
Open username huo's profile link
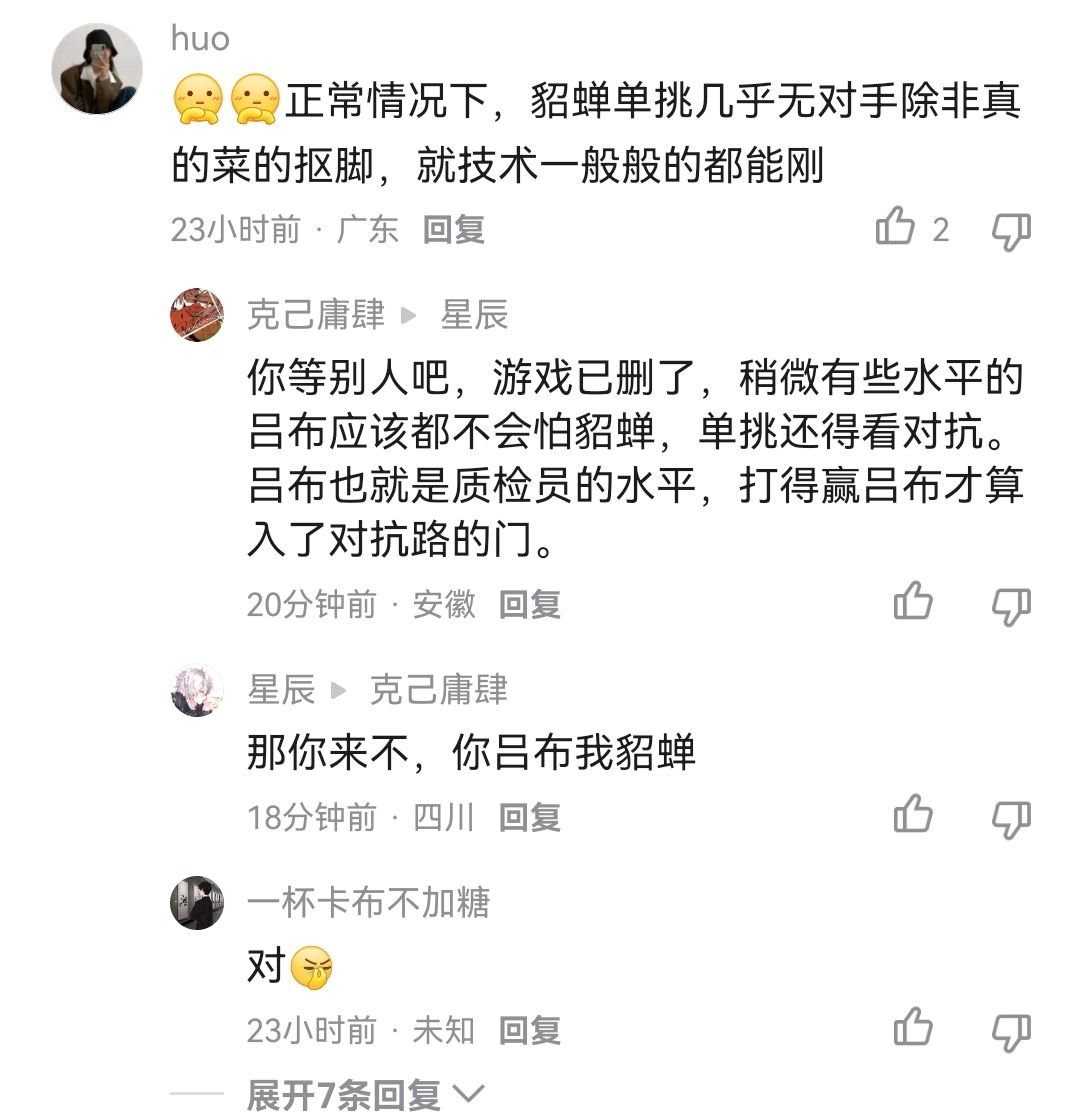click(200, 38)
